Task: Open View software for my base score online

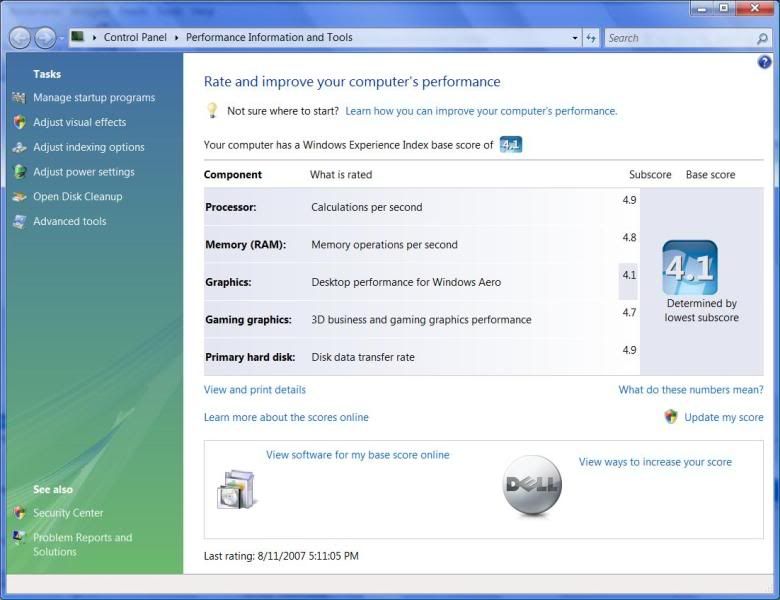Action: pyautogui.click(x=358, y=455)
